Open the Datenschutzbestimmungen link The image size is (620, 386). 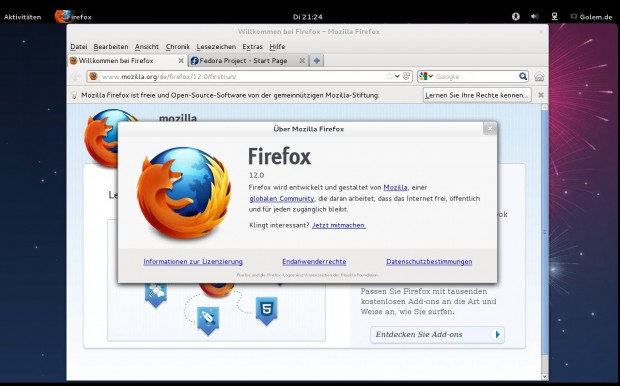coord(429,261)
